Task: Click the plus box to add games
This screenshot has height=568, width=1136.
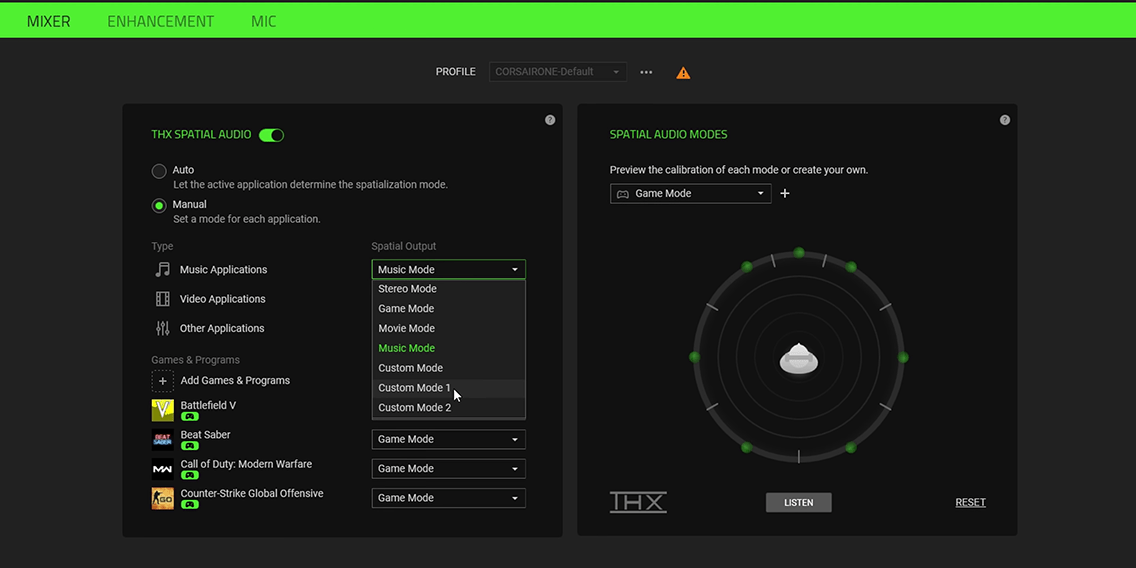Action: 163,380
